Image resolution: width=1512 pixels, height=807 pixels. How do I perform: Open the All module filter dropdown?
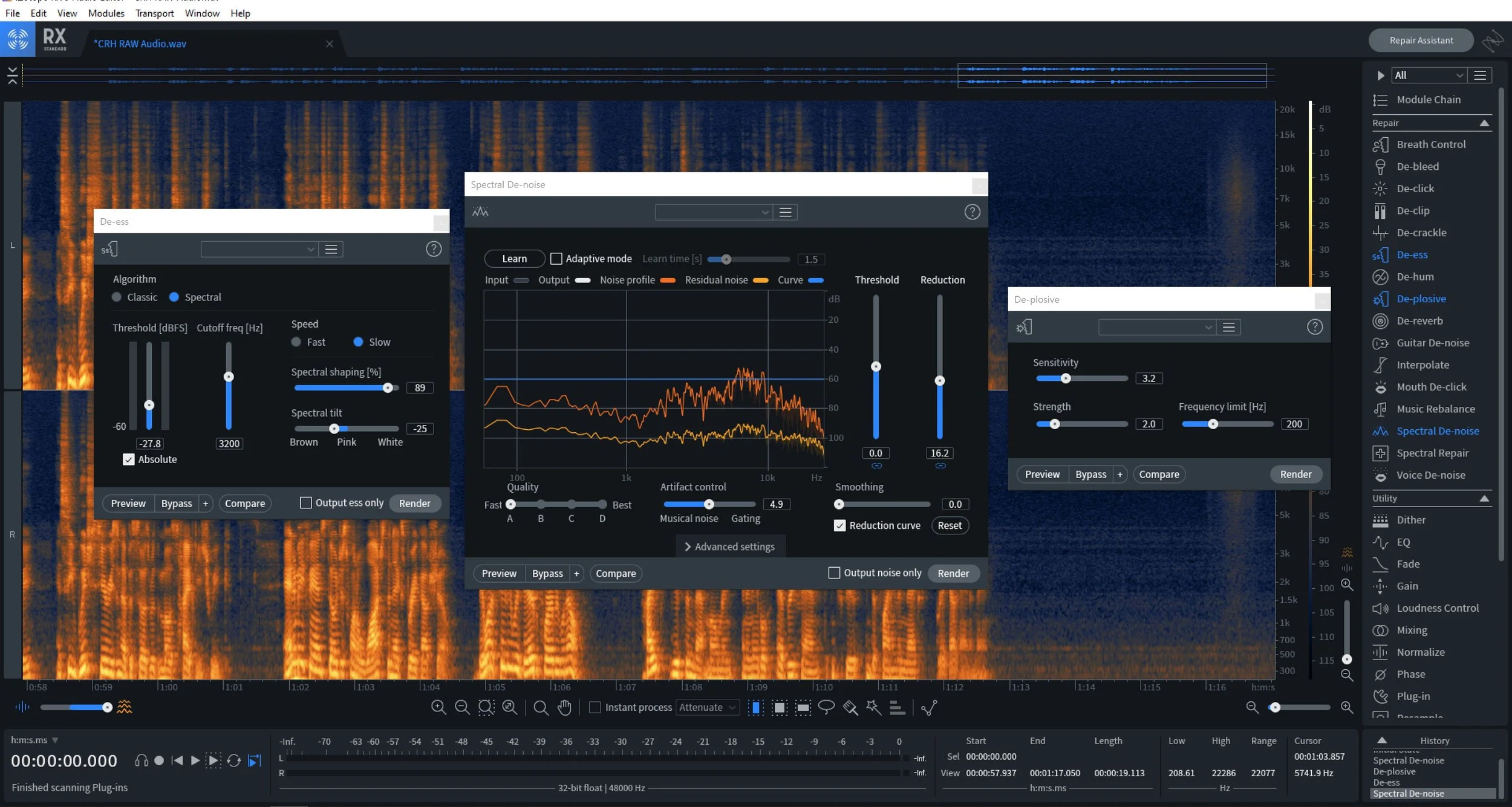point(1428,75)
